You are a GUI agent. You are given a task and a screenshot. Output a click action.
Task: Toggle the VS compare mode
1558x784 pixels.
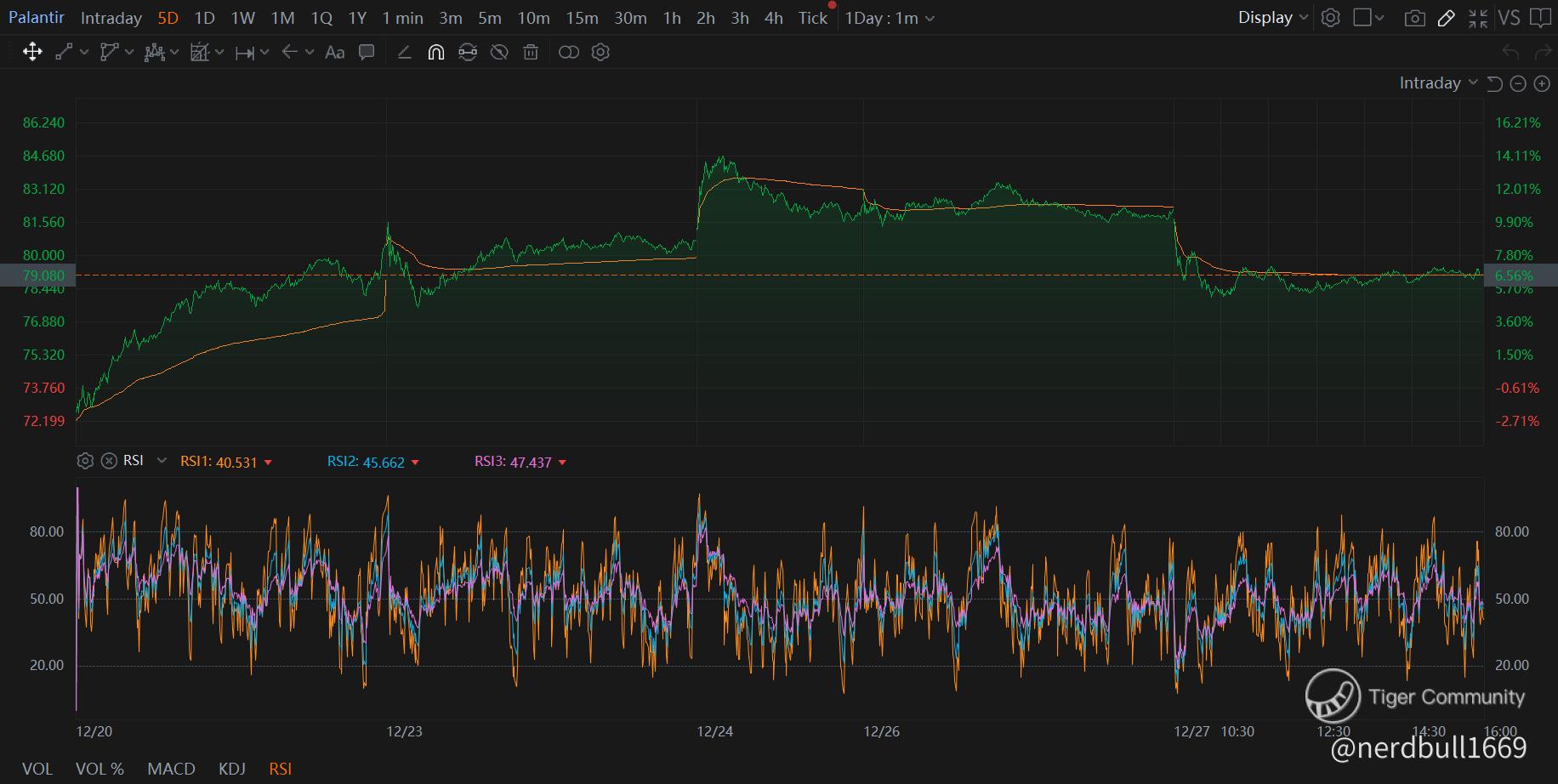1509,18
